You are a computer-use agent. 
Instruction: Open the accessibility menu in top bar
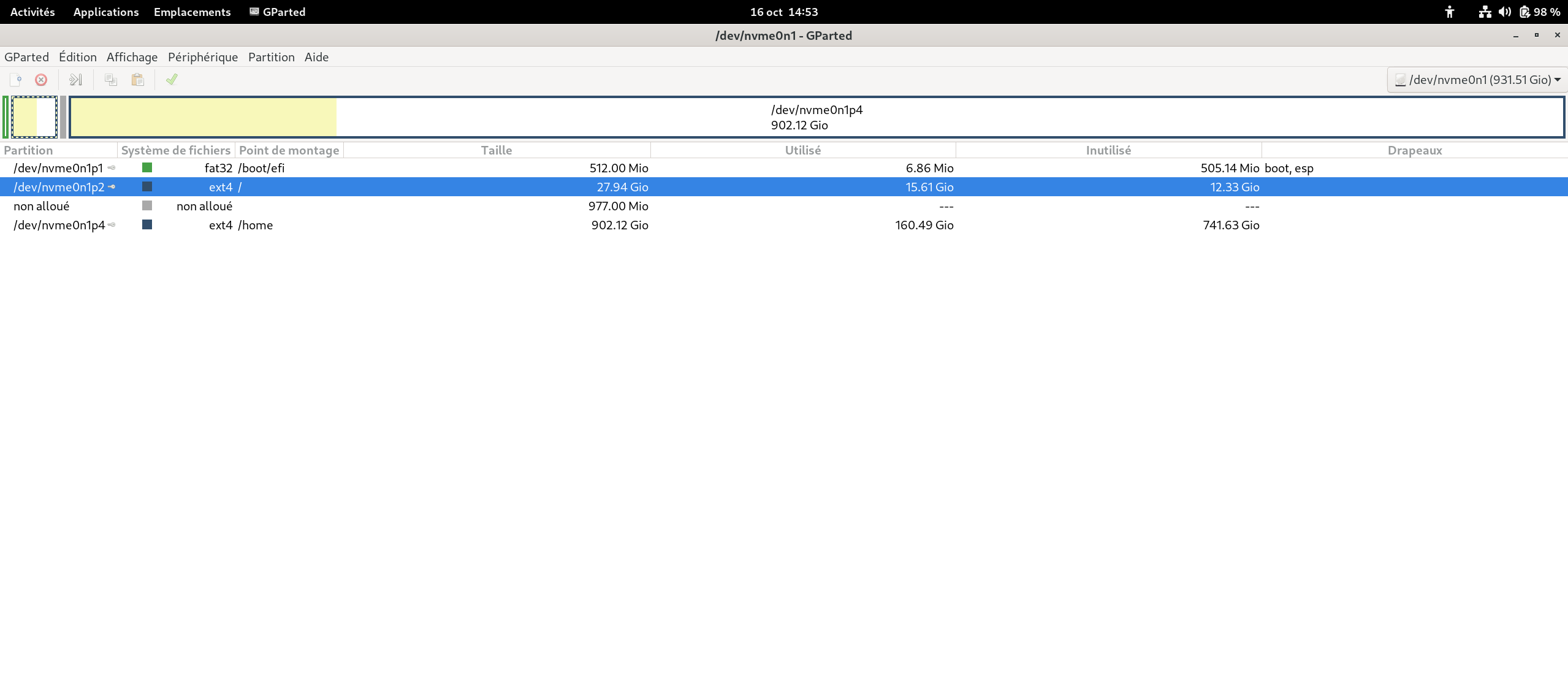1449,12
